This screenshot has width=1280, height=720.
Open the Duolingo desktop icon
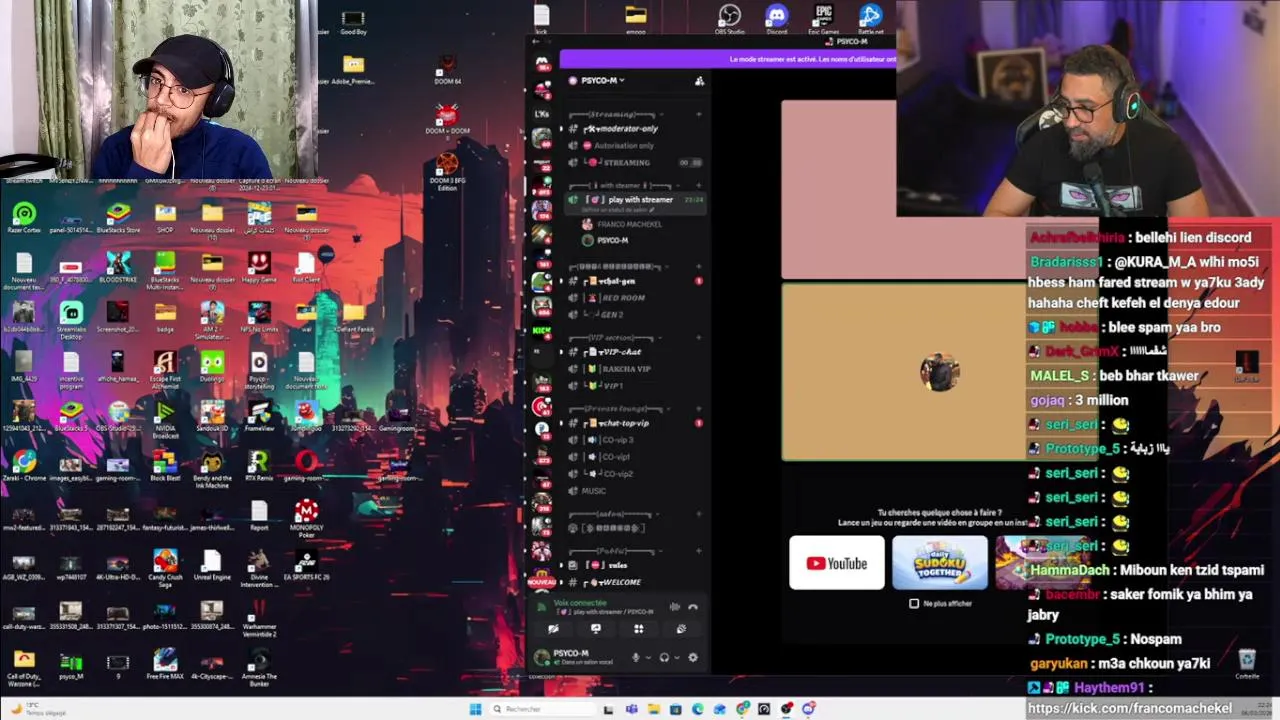coord(212,367)
